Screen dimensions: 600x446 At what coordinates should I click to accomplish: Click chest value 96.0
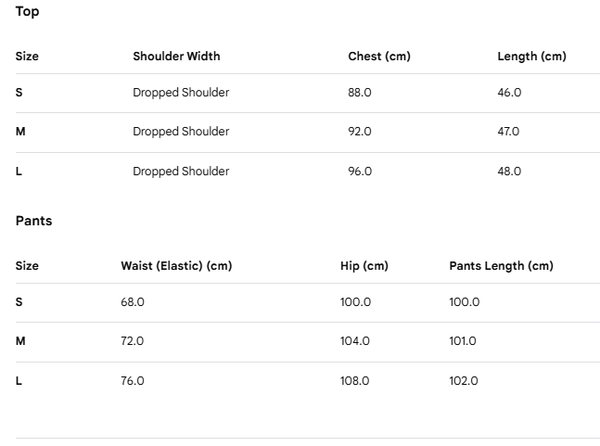tap(360, 171)
